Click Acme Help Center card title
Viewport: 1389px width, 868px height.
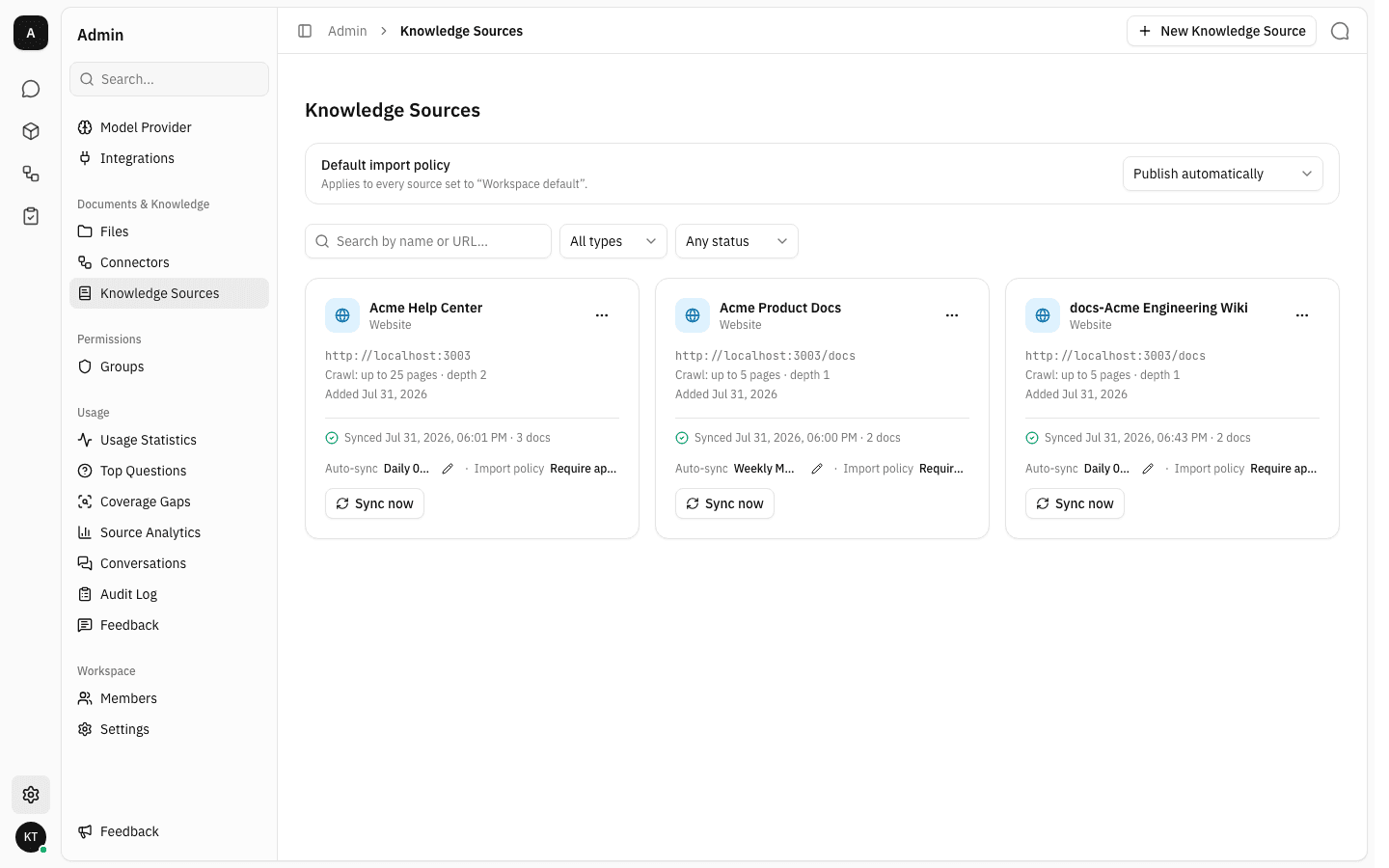[425, 308]
